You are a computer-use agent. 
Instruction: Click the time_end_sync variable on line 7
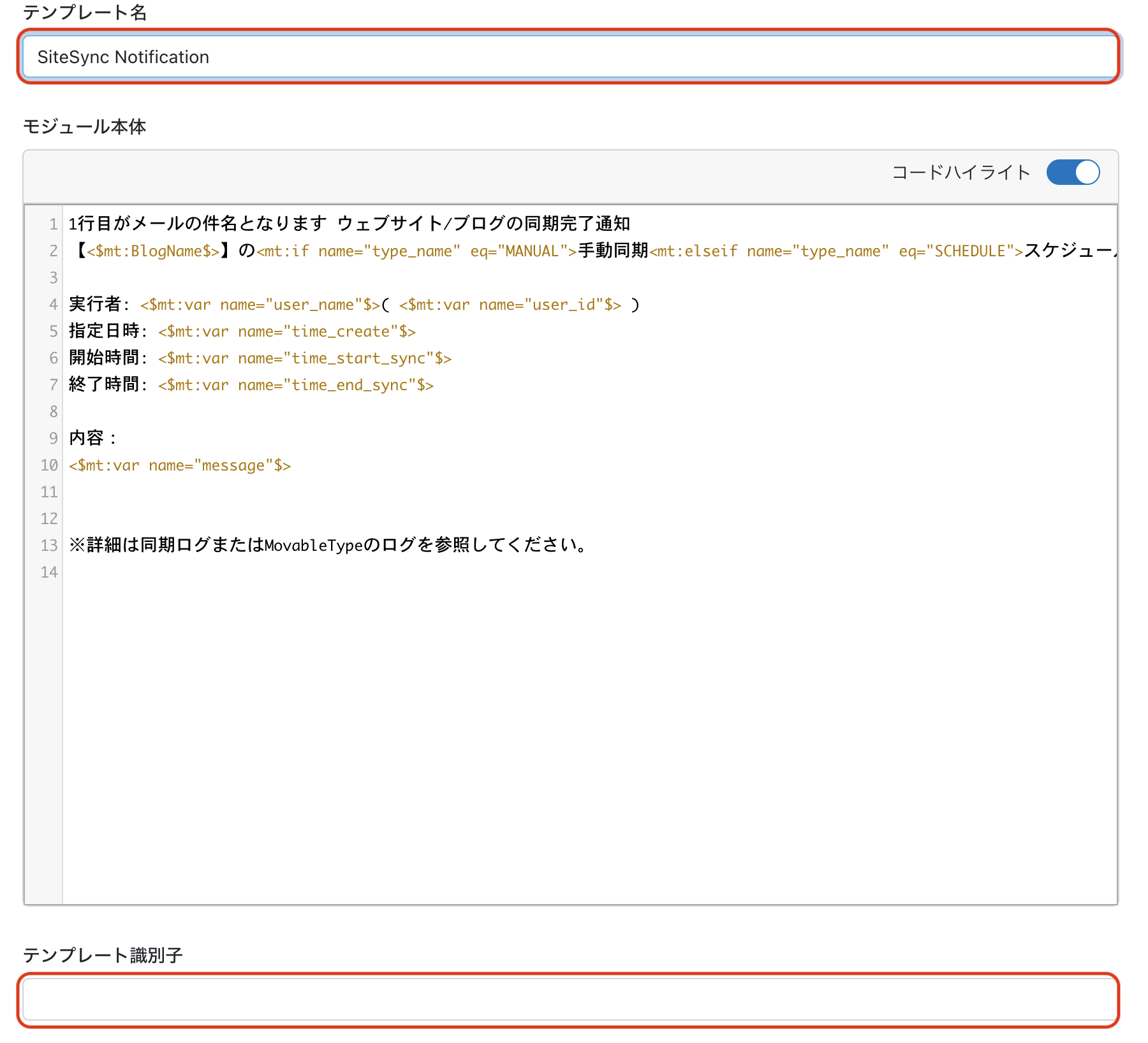pos(296,385)
